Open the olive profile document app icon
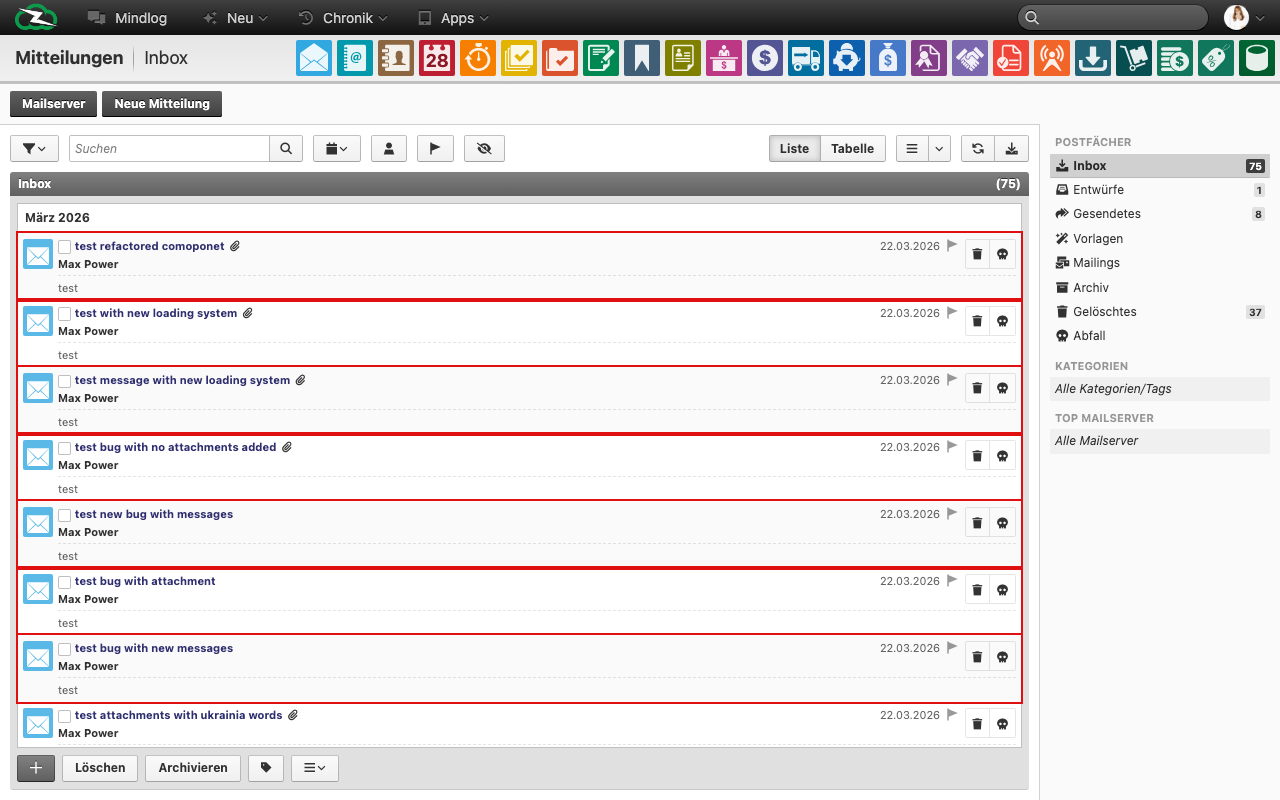The height and width of the screenshot is (800, 1280). [x=683, y=58]
